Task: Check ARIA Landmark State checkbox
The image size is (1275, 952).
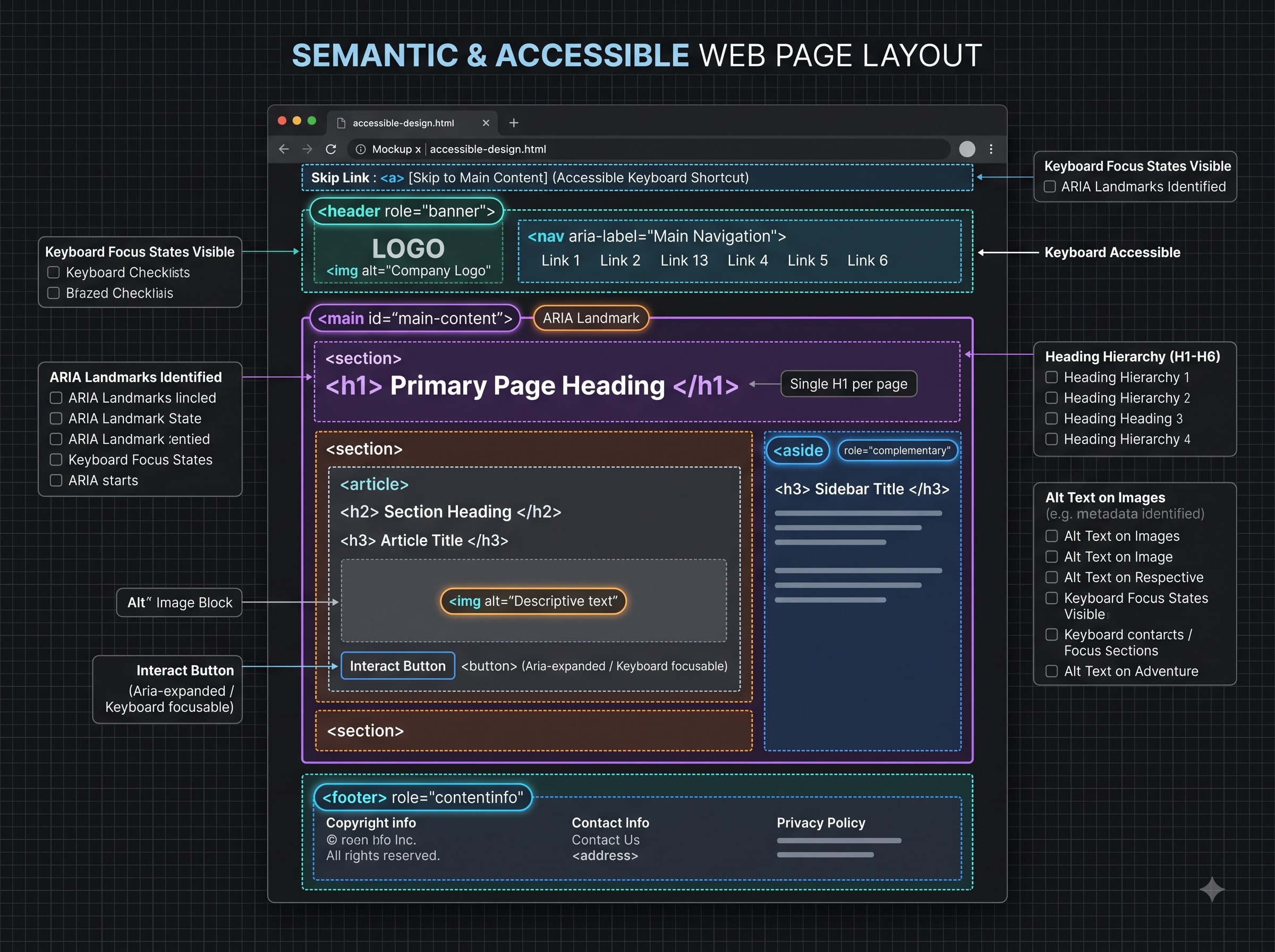Action: click(56, 419)
